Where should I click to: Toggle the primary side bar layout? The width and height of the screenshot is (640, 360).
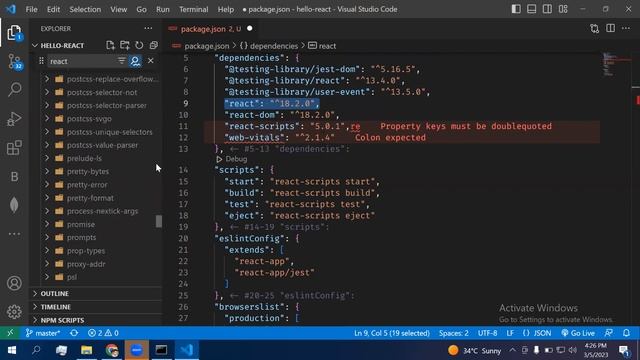516,9
